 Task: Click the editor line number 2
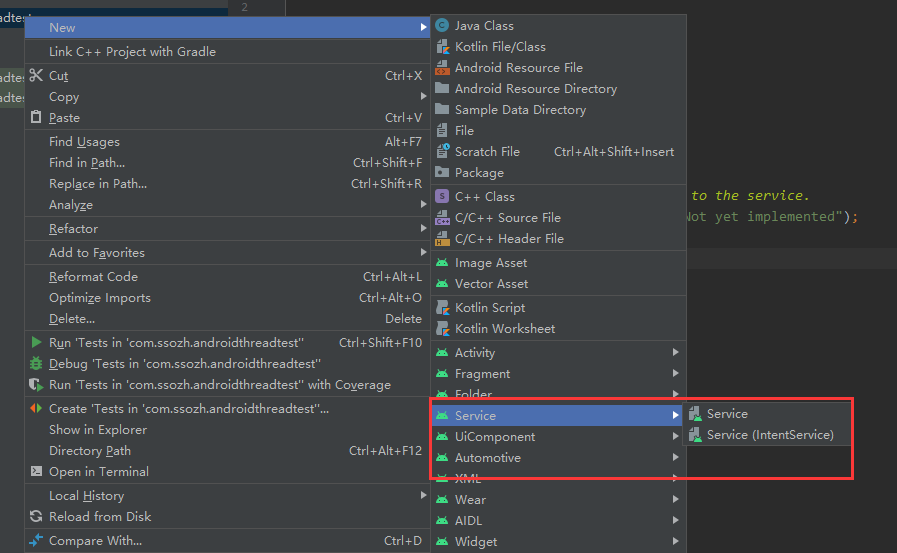[244, 7]
